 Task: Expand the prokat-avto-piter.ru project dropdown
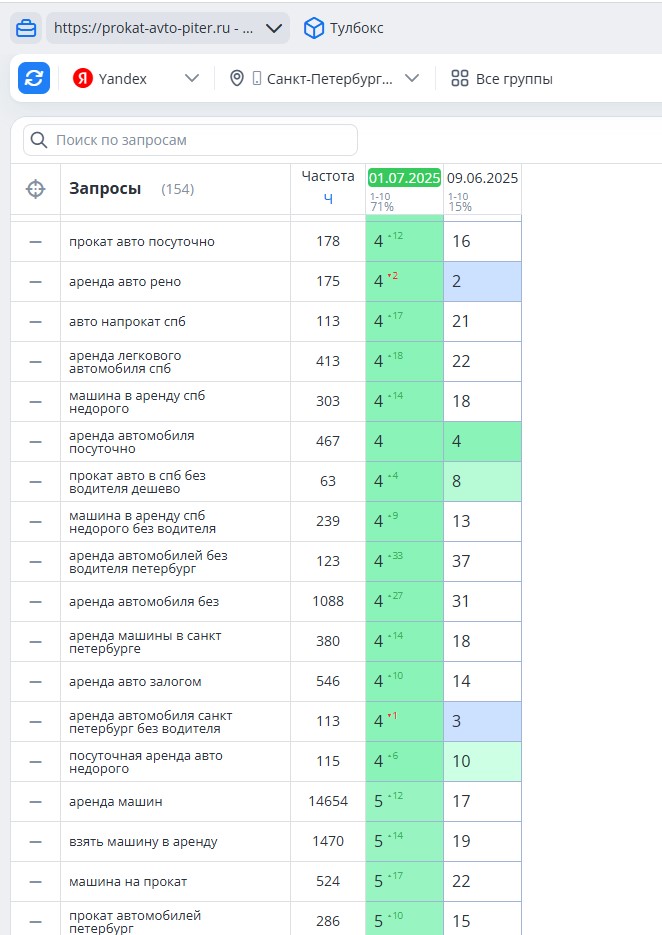pyautogui.click(x=274, y=28)
